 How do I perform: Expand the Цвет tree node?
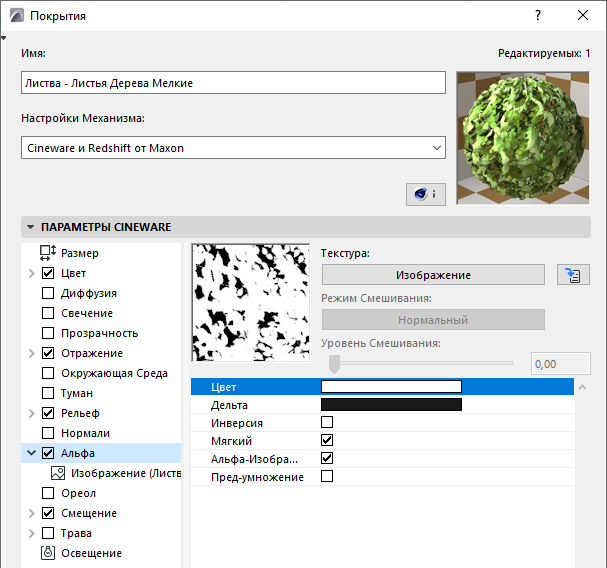[x=32, y=273]
